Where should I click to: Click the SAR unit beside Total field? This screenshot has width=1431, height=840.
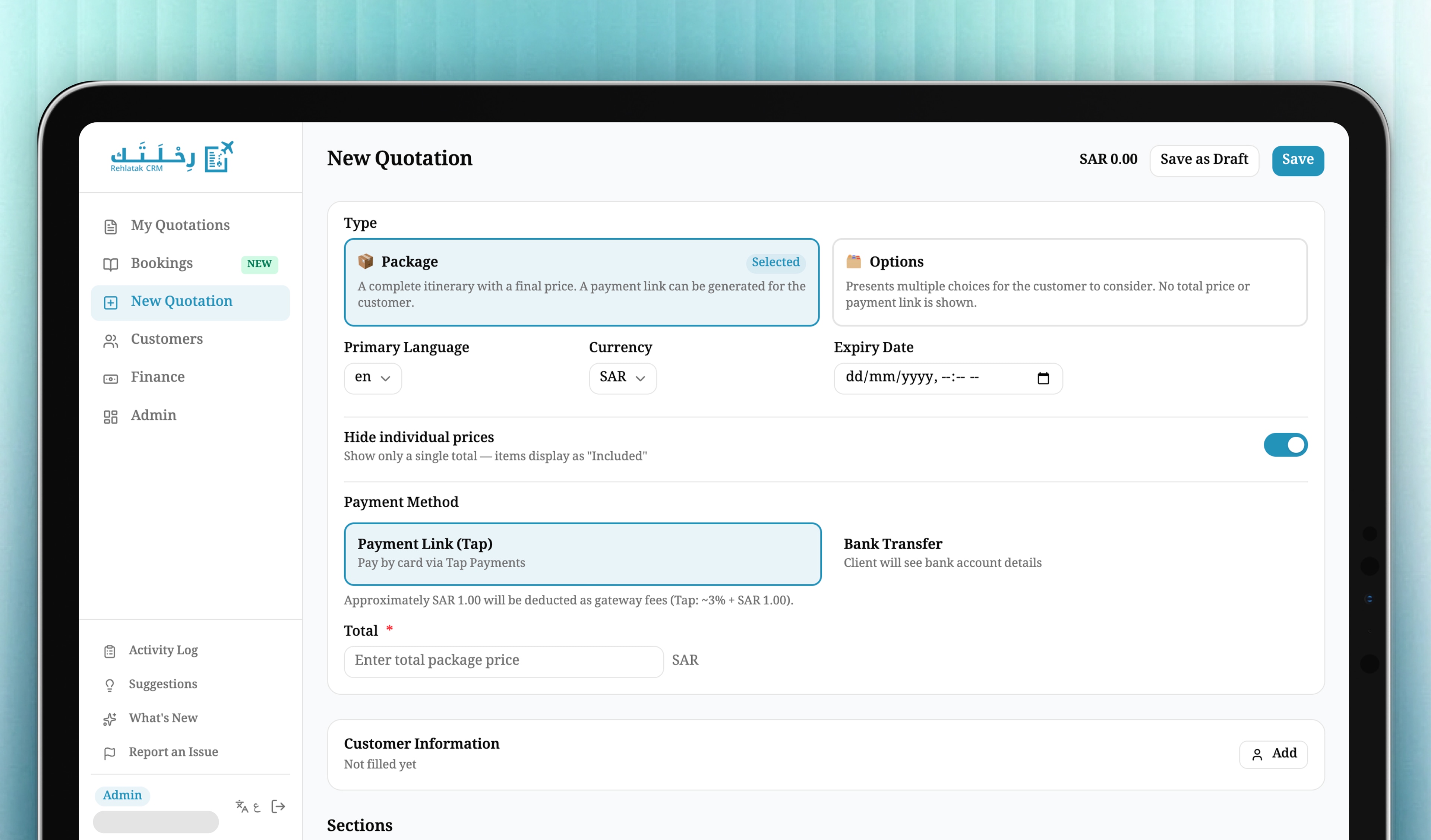pos(685,660)
